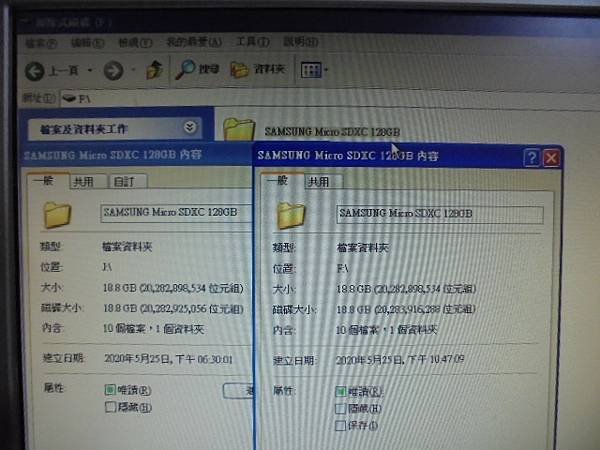The width and height of the screenshot is (600, 450).
Task: Collapse the File and Folder Tasks panel
Action: click(190, 127)
